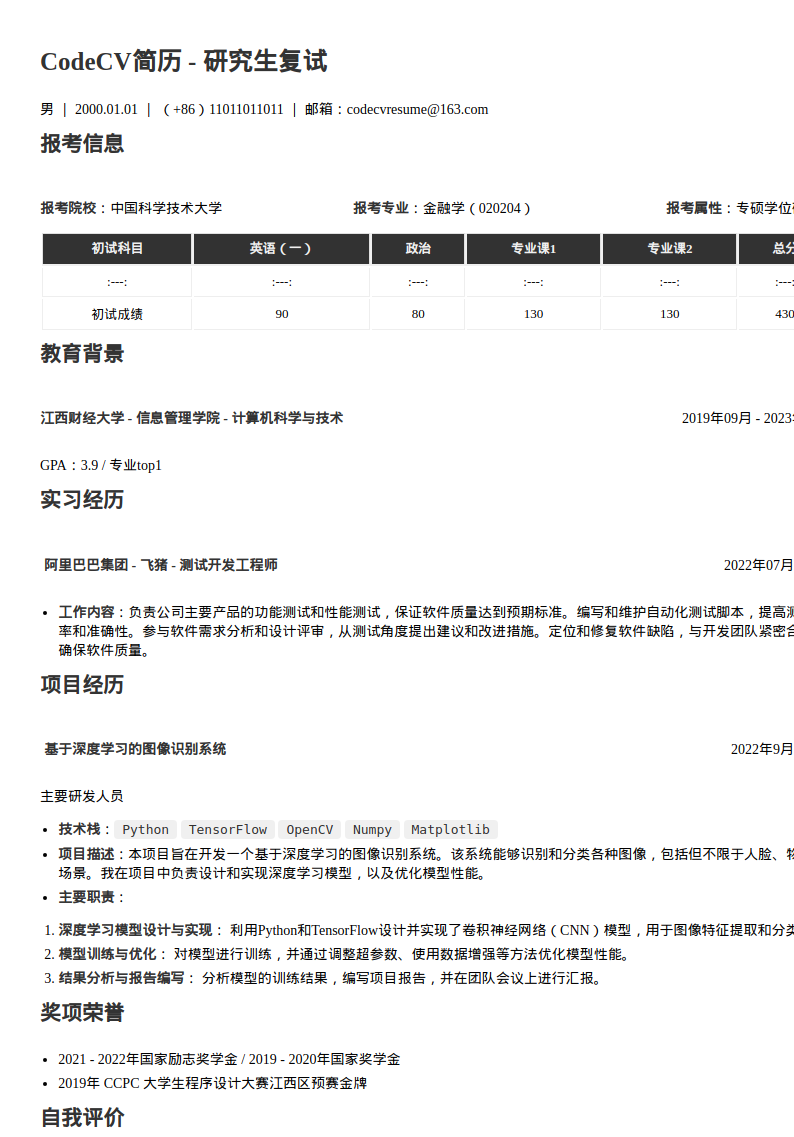
Task: Click the '主要职责' bullet label
Action: 86,897
